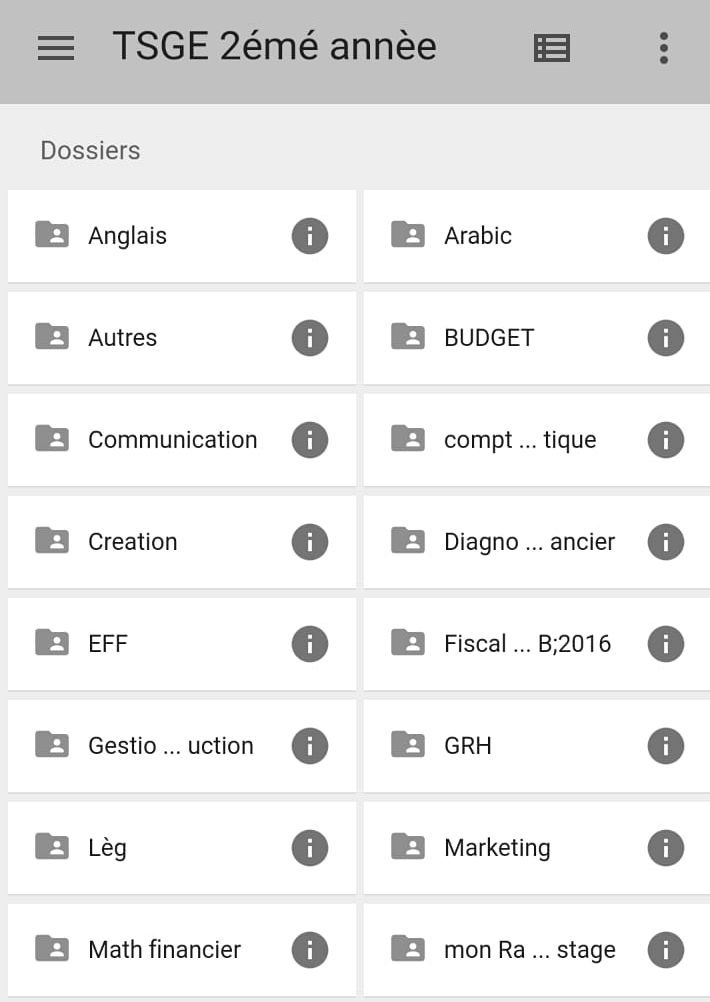Open the Autres folder
This screenshot has height=1002, width=710.
[x=181, y=338]
